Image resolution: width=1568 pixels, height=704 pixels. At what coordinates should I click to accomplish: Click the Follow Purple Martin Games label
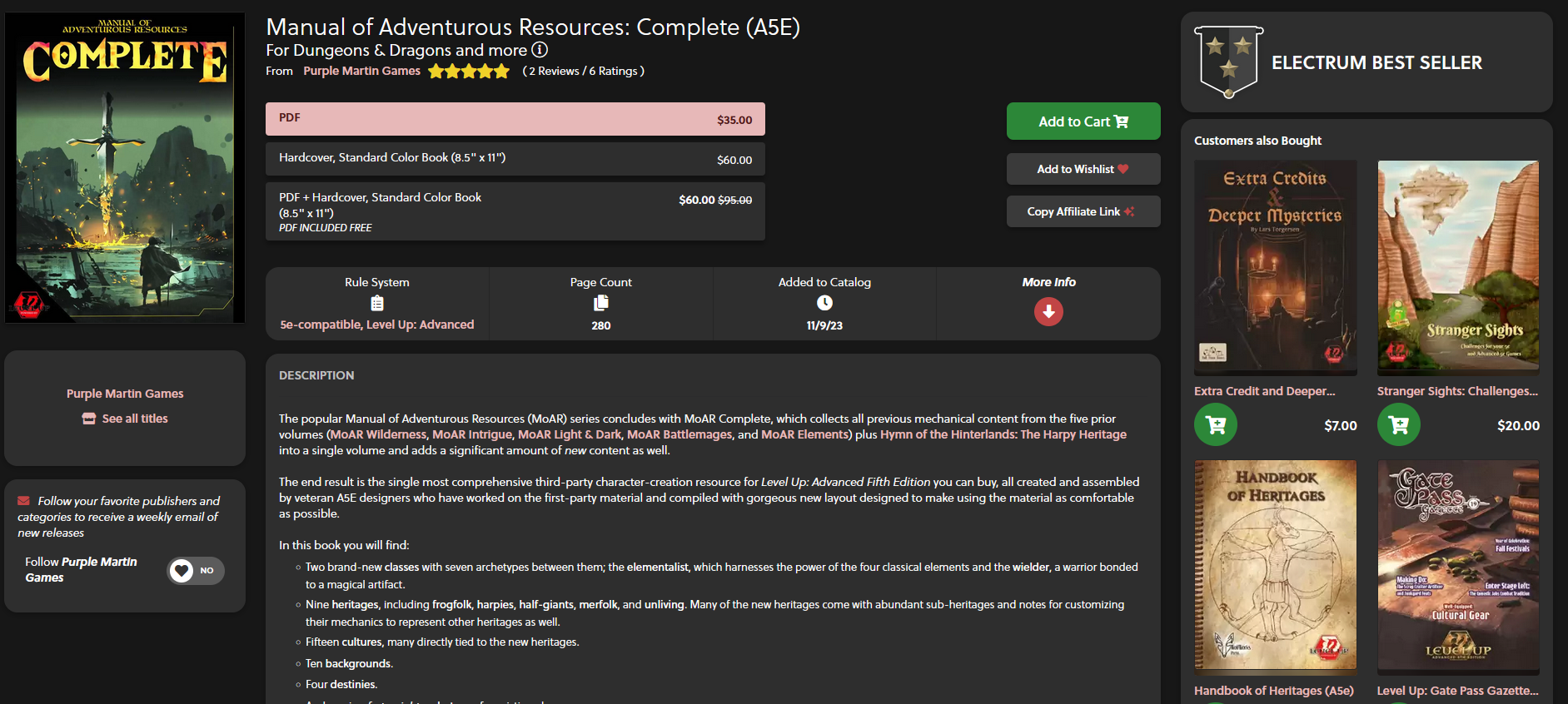81,570
